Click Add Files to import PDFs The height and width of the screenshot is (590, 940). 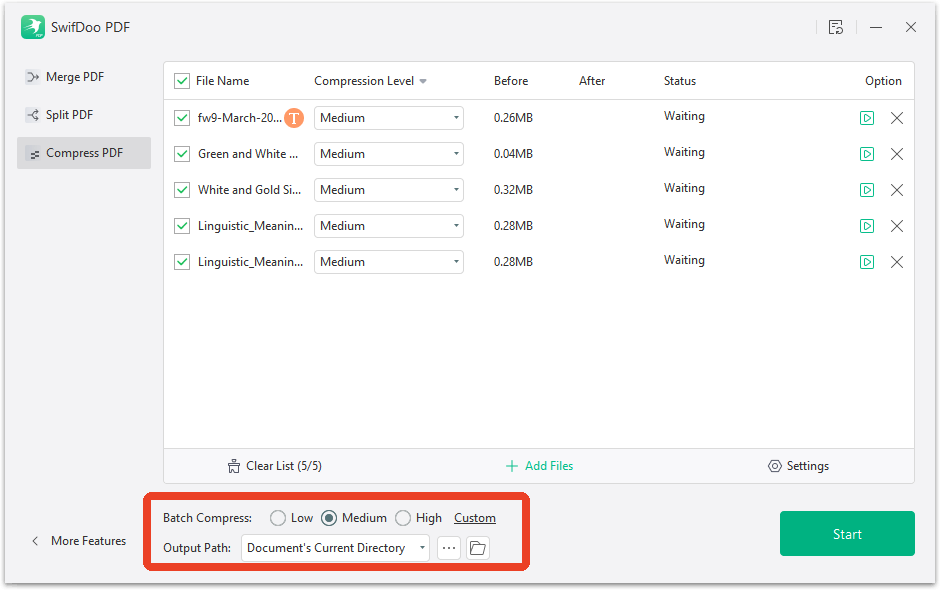[x=540, y=466]
